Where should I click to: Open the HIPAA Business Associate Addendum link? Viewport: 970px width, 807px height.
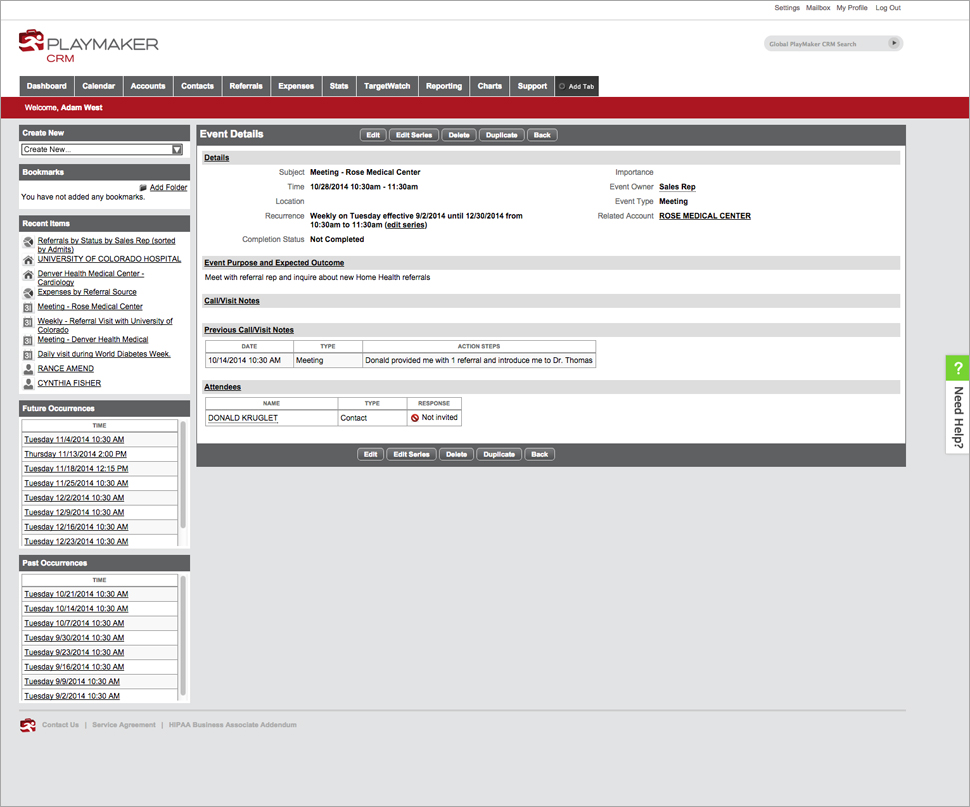[233, 725]
